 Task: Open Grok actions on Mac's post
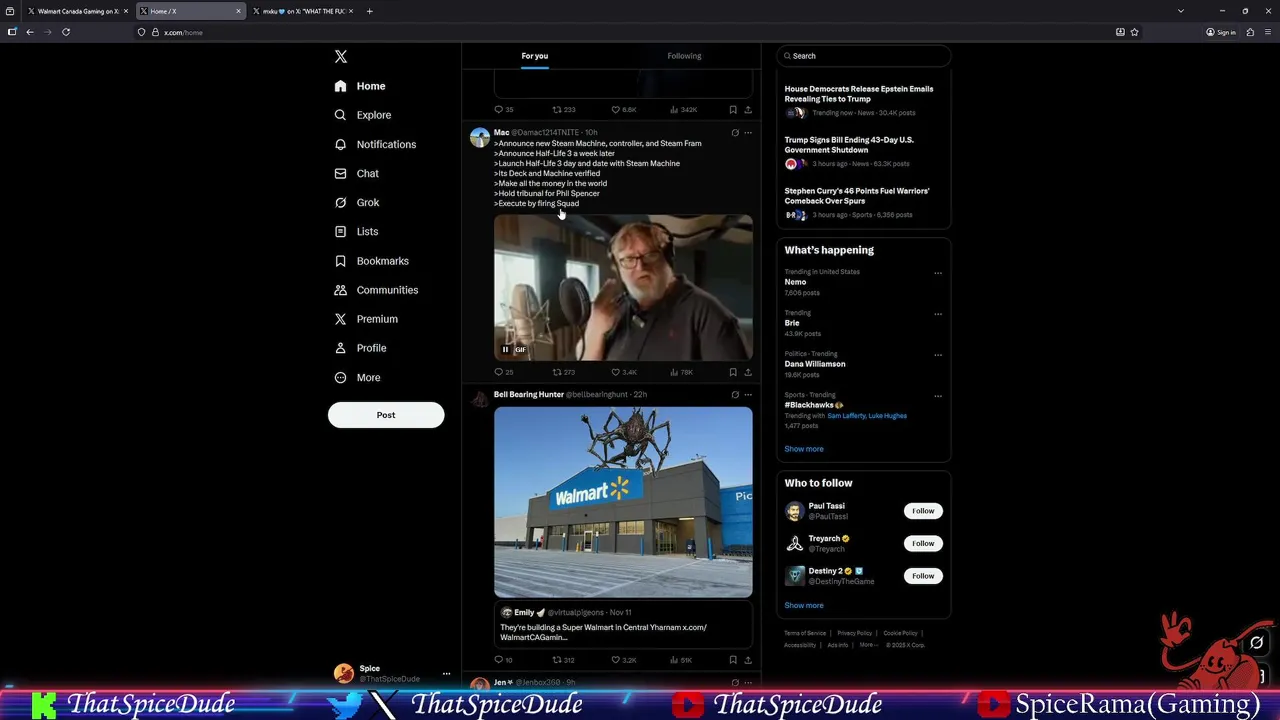pyautogui.click(x=735, y=132)
